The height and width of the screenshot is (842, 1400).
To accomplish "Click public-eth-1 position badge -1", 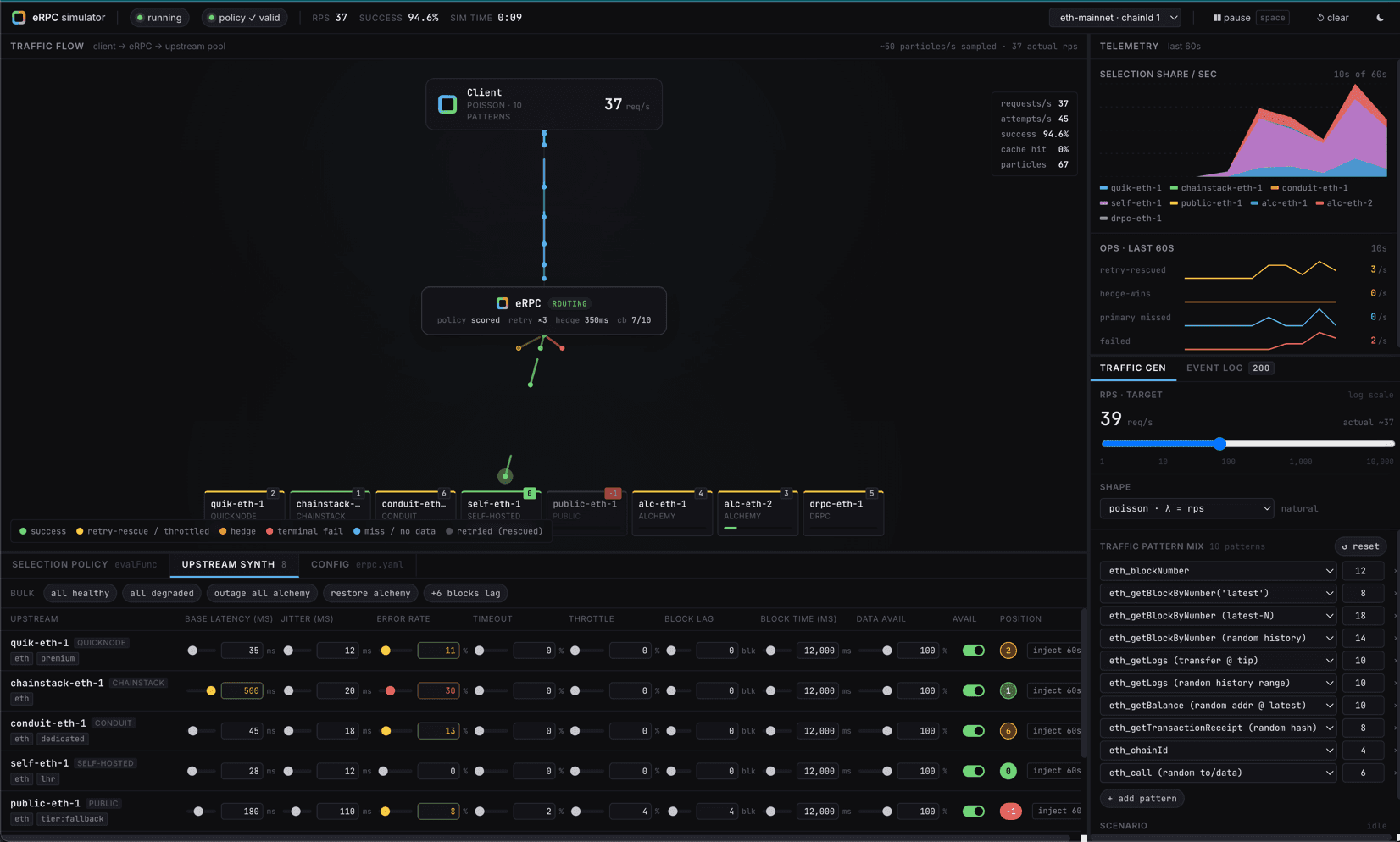I will coord(1010,811).
